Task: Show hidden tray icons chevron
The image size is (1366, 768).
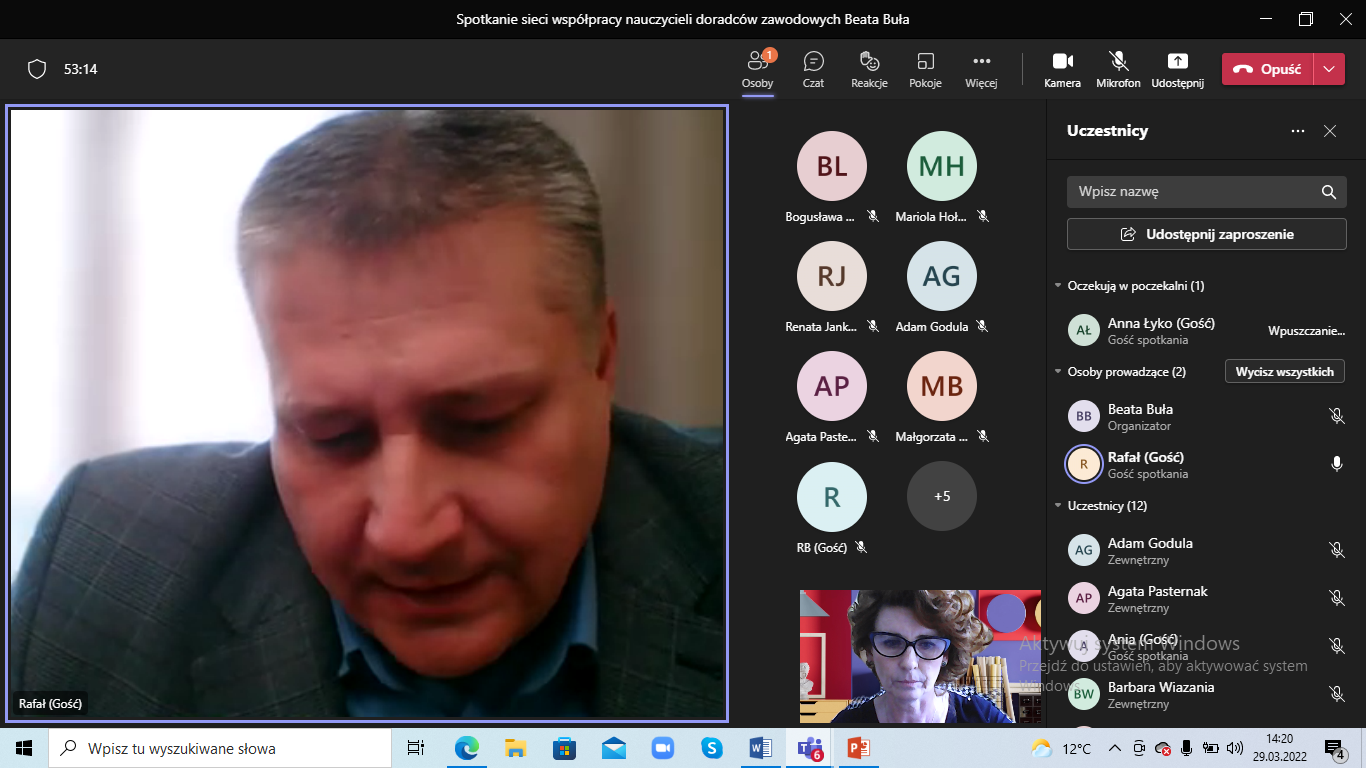Action: 1115,748
